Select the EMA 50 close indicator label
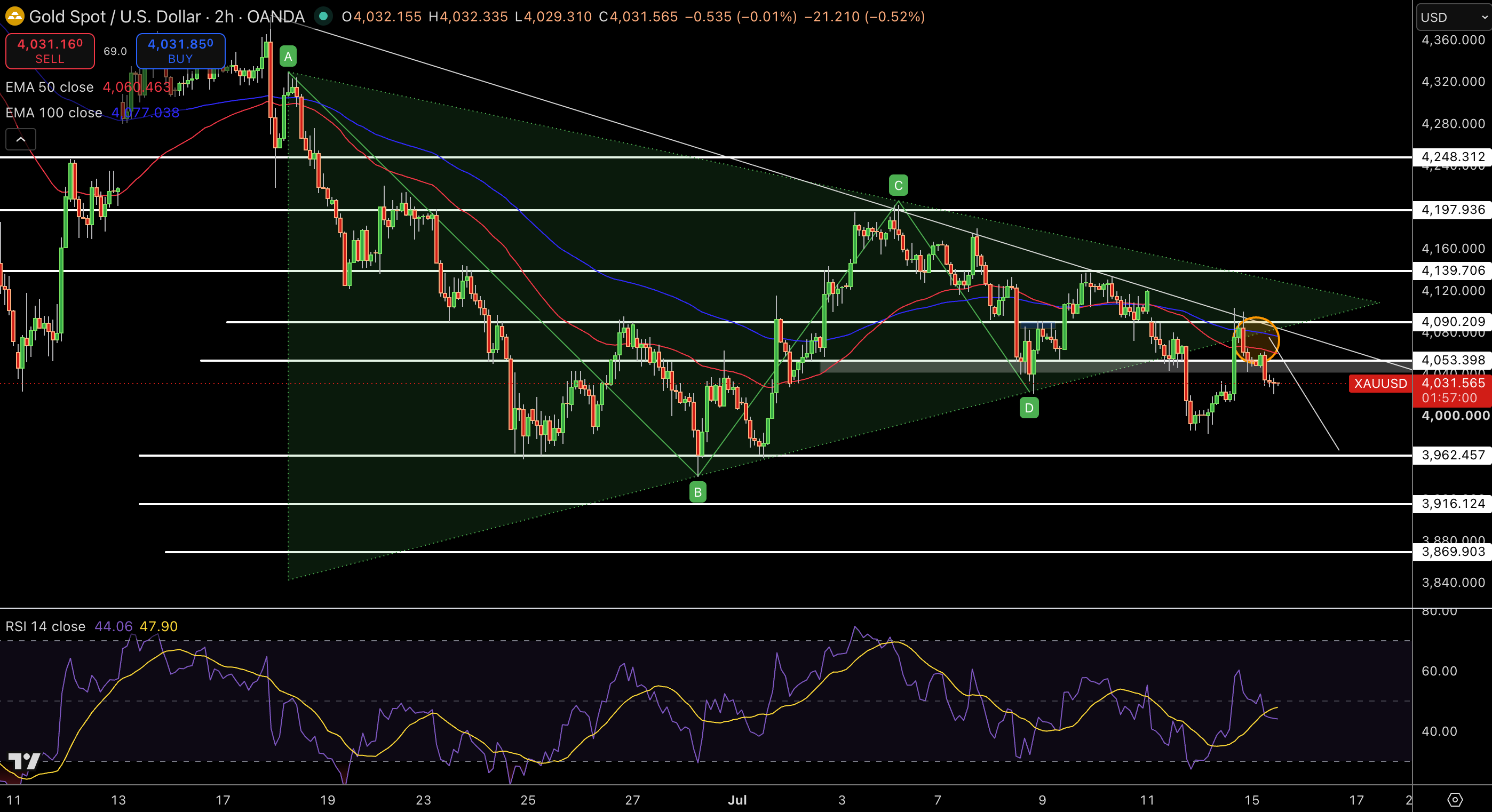 (x=49, y=87)
